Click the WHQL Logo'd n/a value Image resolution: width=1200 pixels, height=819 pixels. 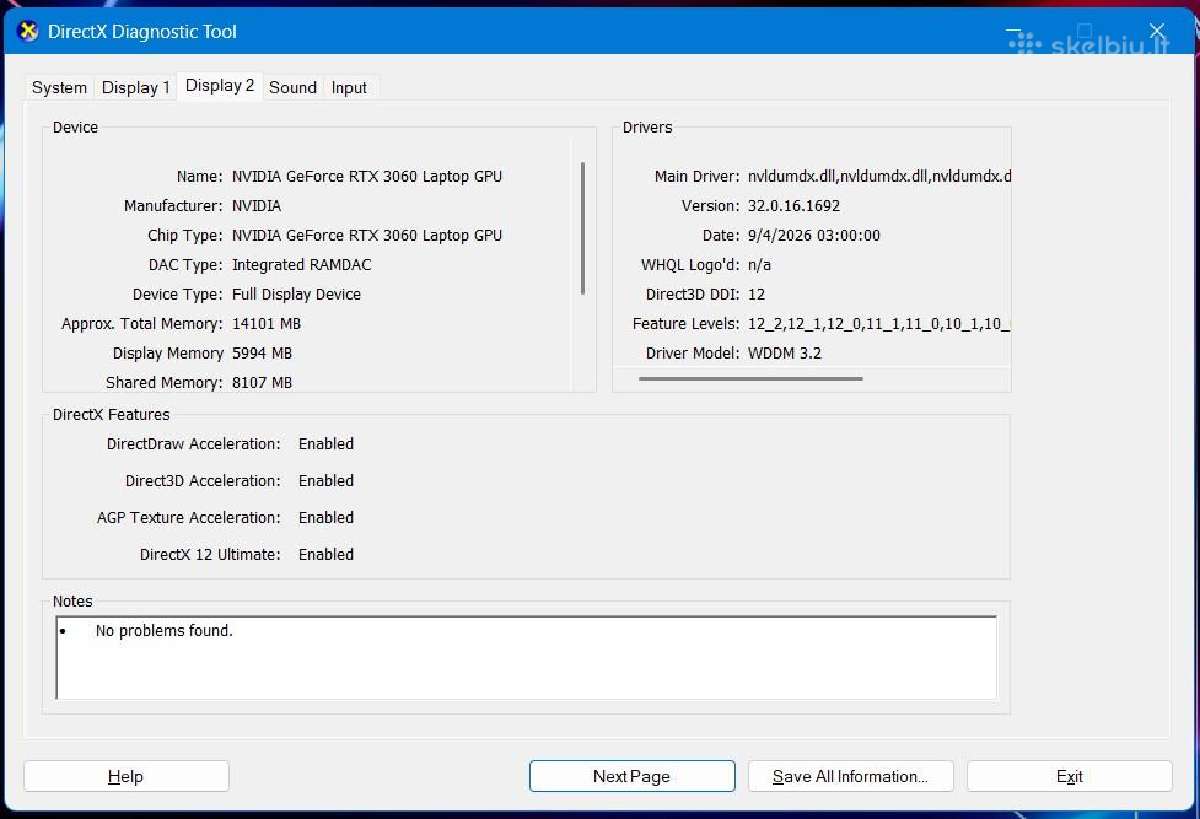[759, 265]
